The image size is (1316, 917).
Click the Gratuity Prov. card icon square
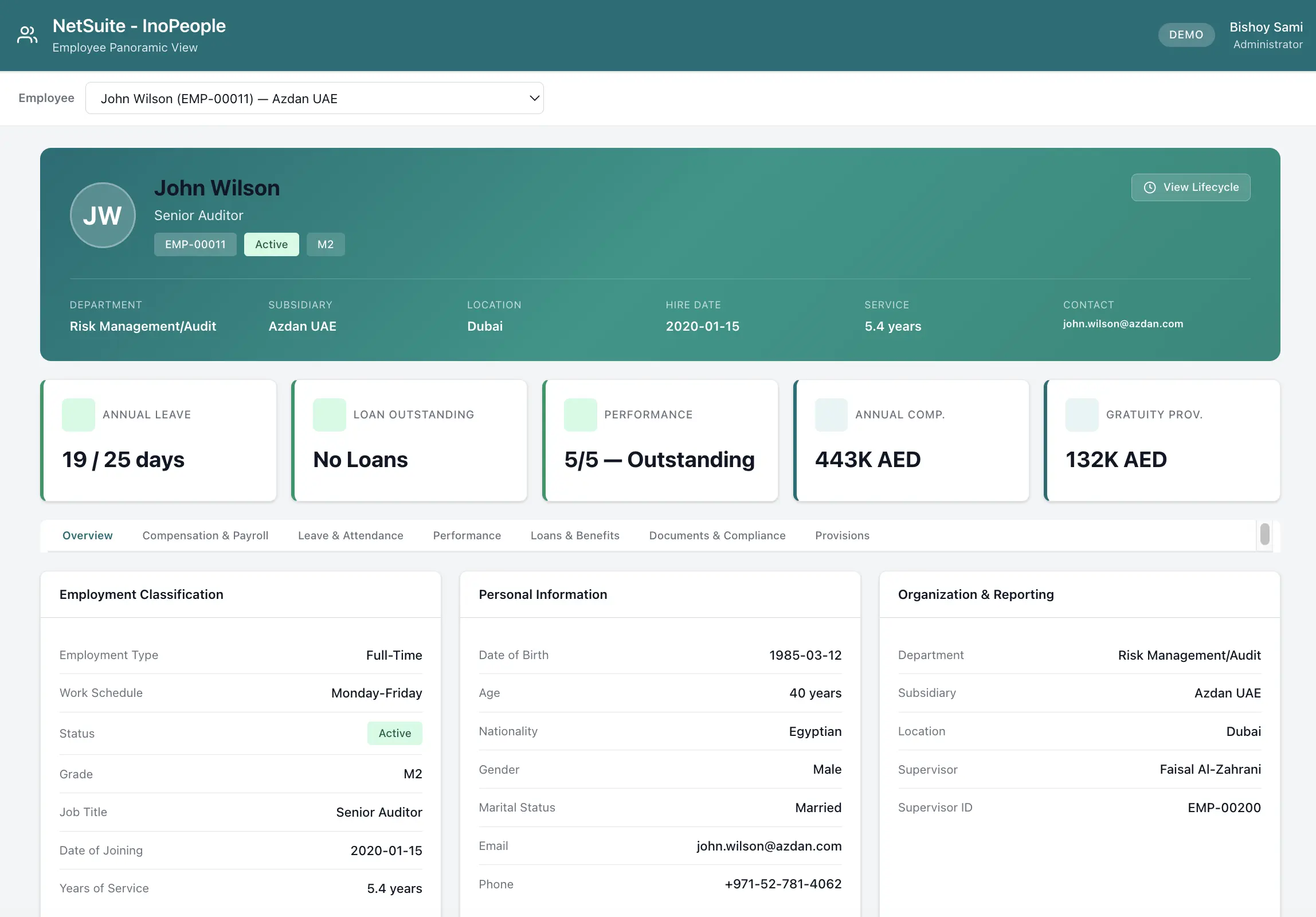click(1082, 415)
